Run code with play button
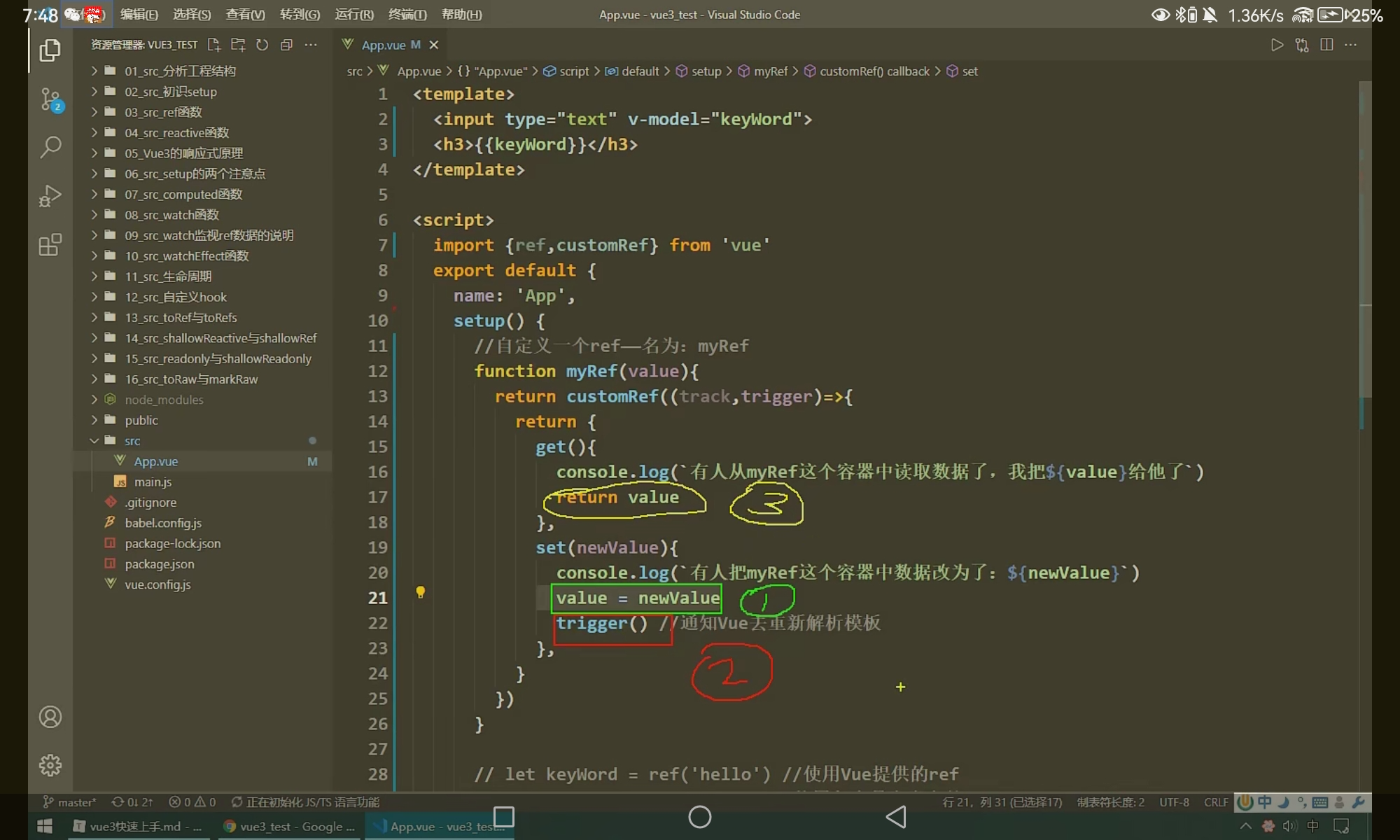Screen dimensions: 1400x840 1277,45
